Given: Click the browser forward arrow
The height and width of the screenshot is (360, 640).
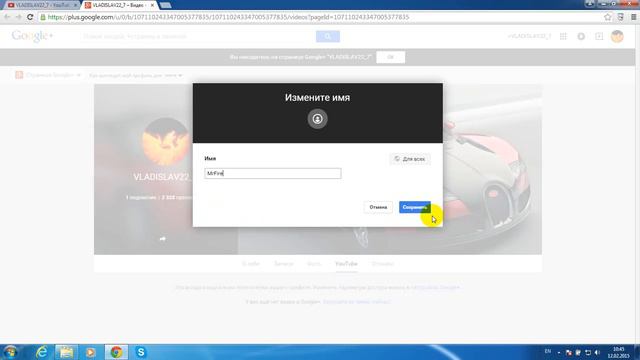Looking at the screenshot, I should point(18,17).
